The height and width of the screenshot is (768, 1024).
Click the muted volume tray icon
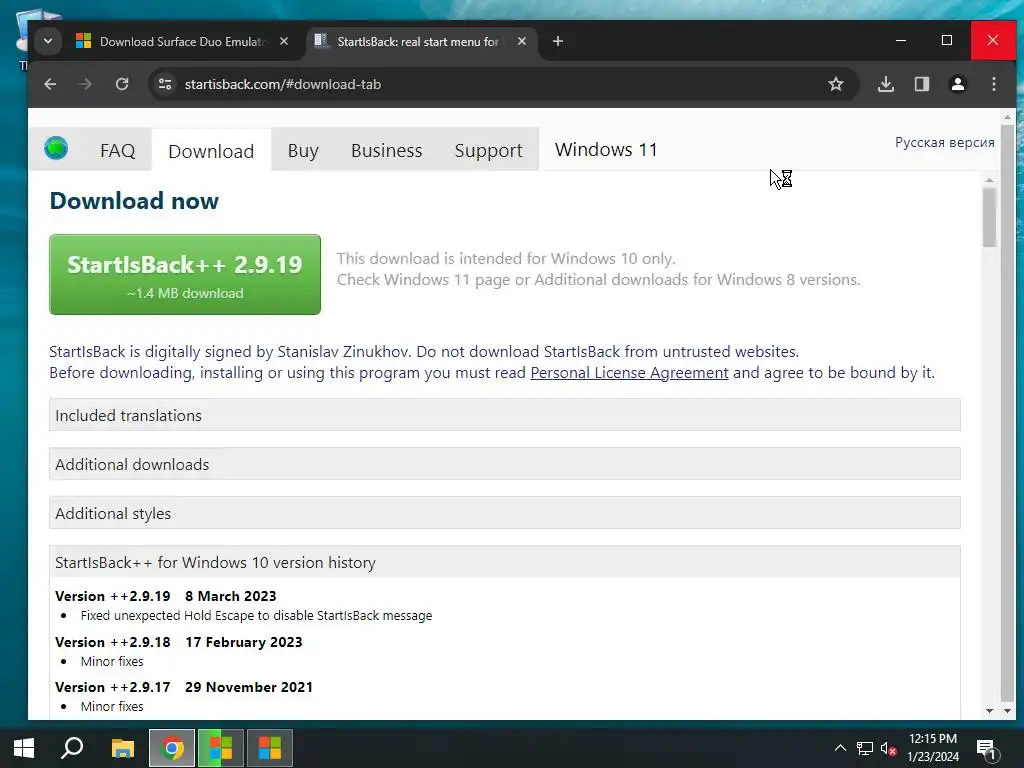888,748
